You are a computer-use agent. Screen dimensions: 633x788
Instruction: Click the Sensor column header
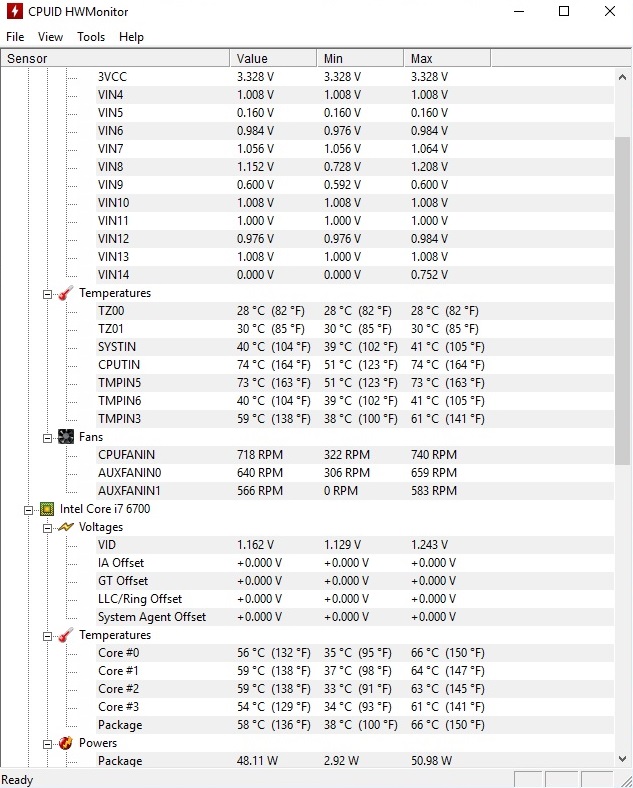point(116,58)
